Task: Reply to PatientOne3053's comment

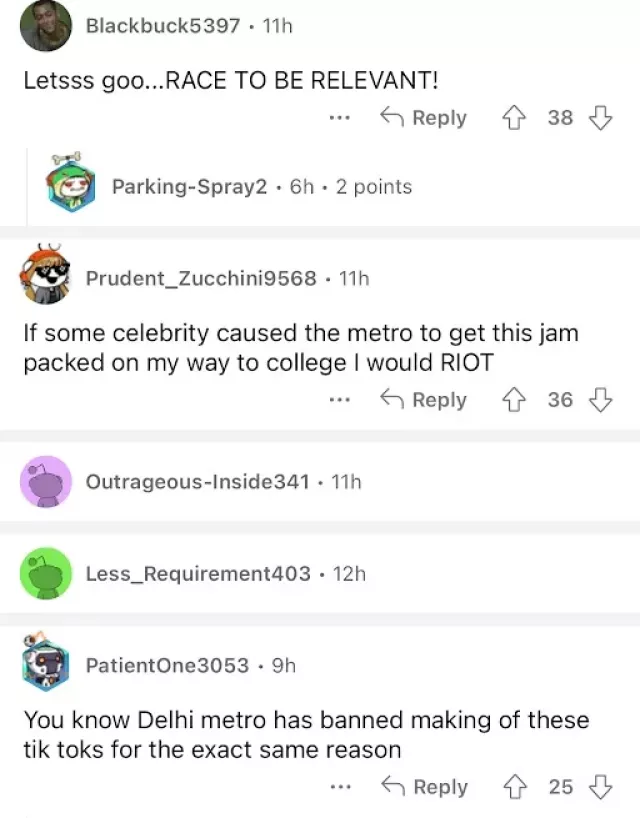Action: click(x=425, y=787)
